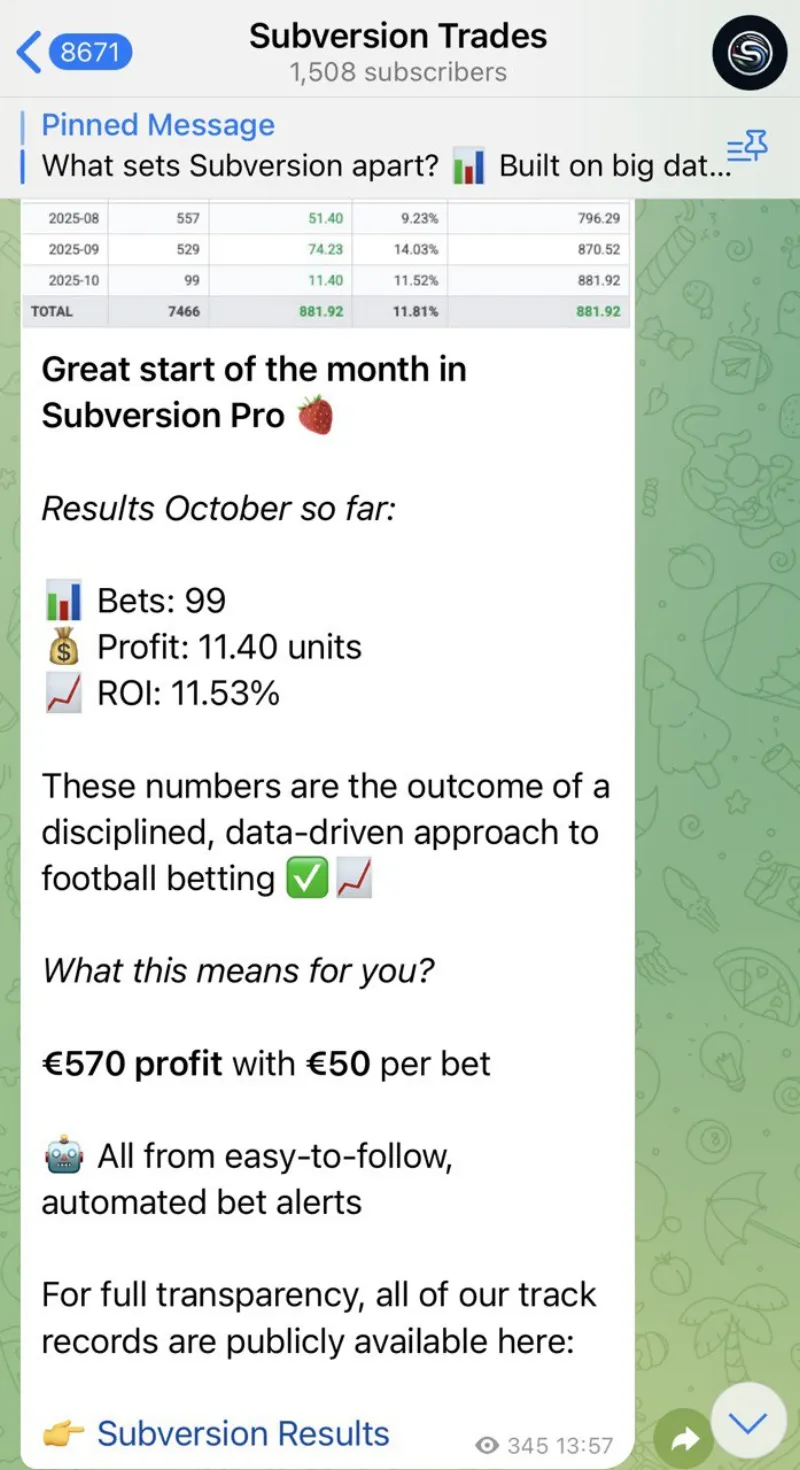Click the eye view-count icon
This screenshot has width=800, height=1470.
[487, 1444]
